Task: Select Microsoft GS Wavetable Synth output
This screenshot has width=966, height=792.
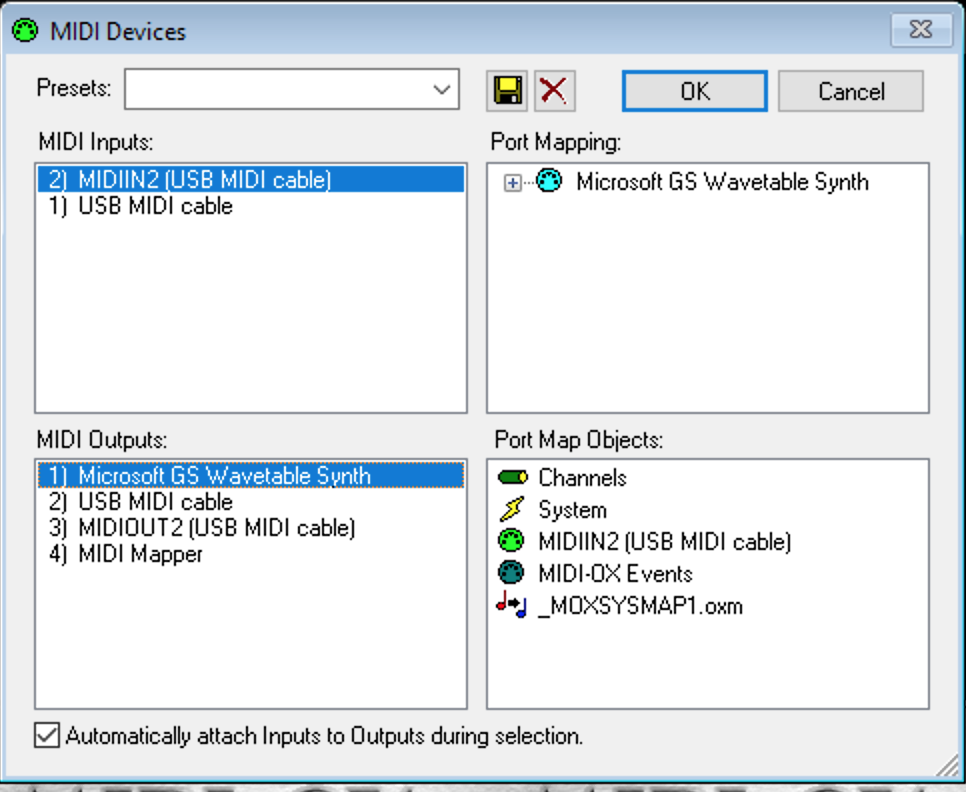Action: click(x=224, y=476)
